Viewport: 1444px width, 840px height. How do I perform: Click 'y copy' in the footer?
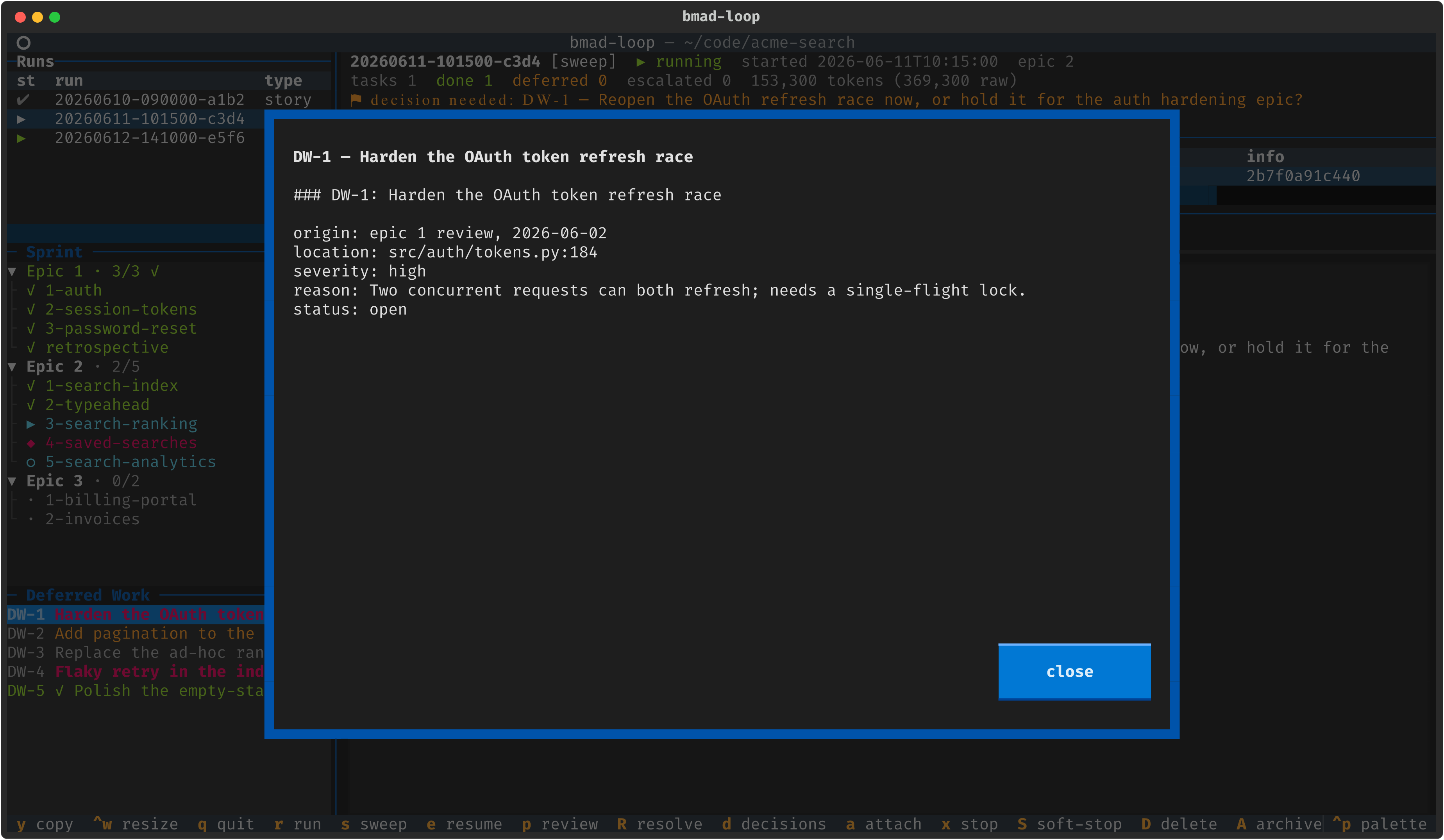(x=45, y=824)
